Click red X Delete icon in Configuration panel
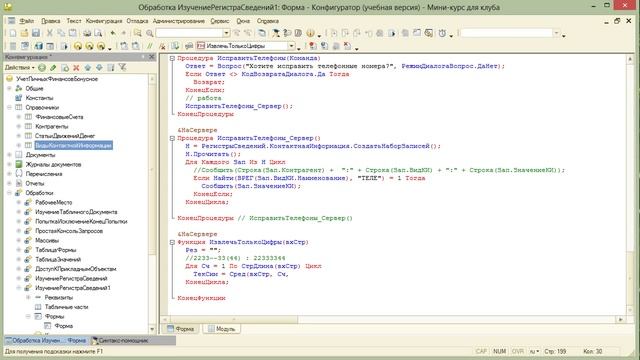 (76, 67)
